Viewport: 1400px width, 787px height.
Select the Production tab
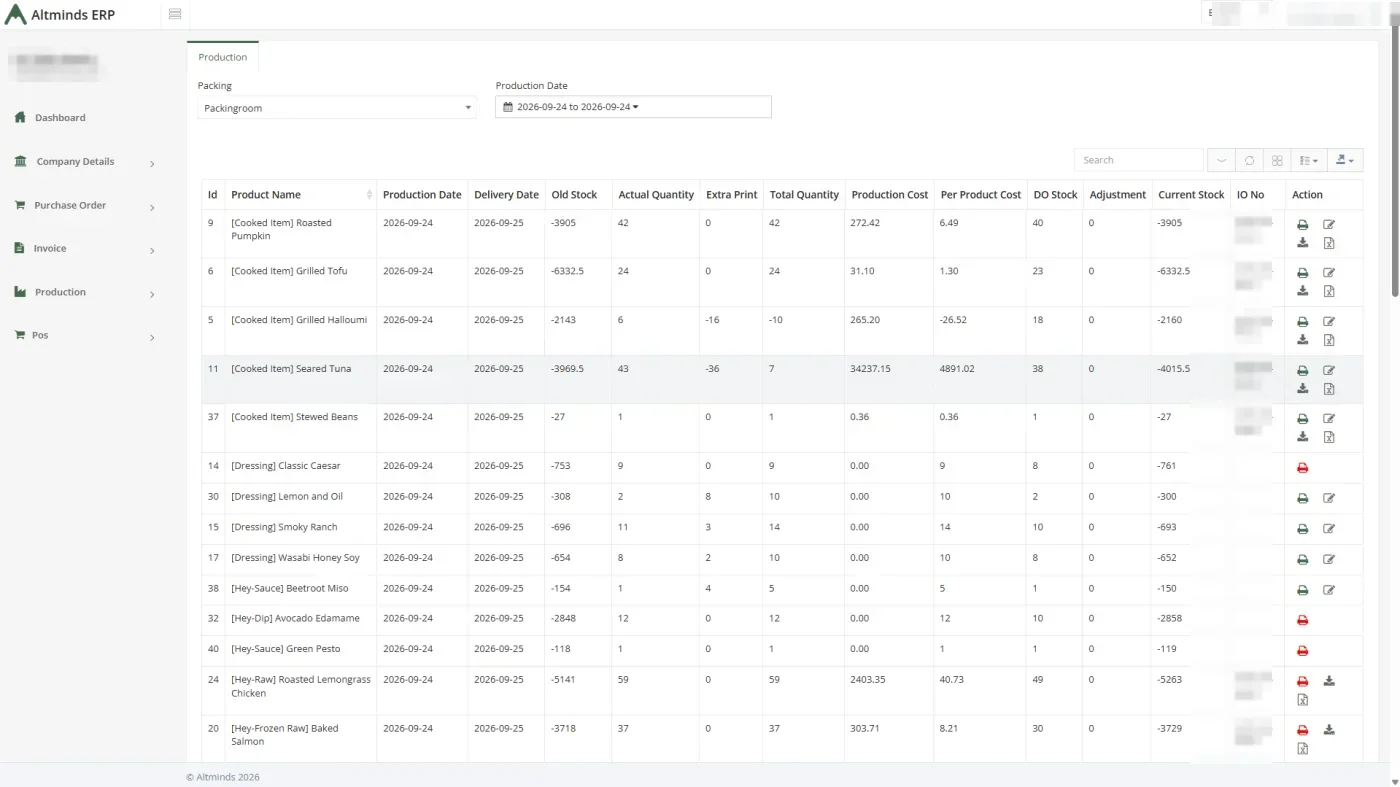(x=222, y=57)
